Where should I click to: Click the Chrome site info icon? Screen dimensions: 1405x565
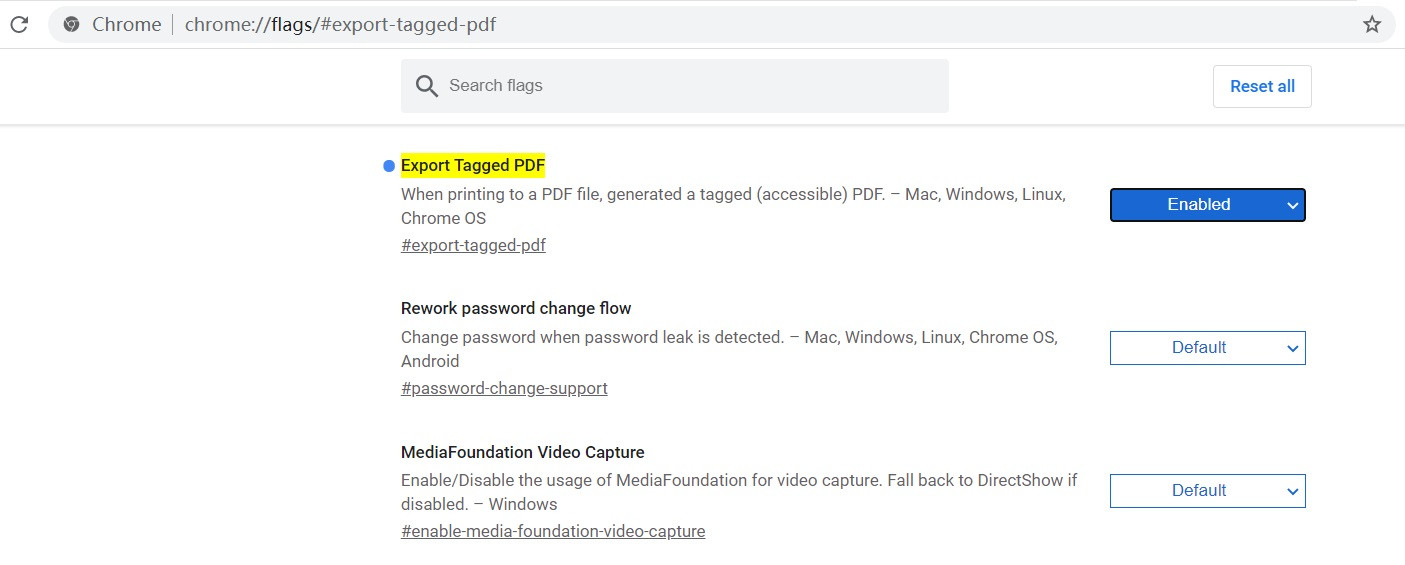[x=71, y=25]
